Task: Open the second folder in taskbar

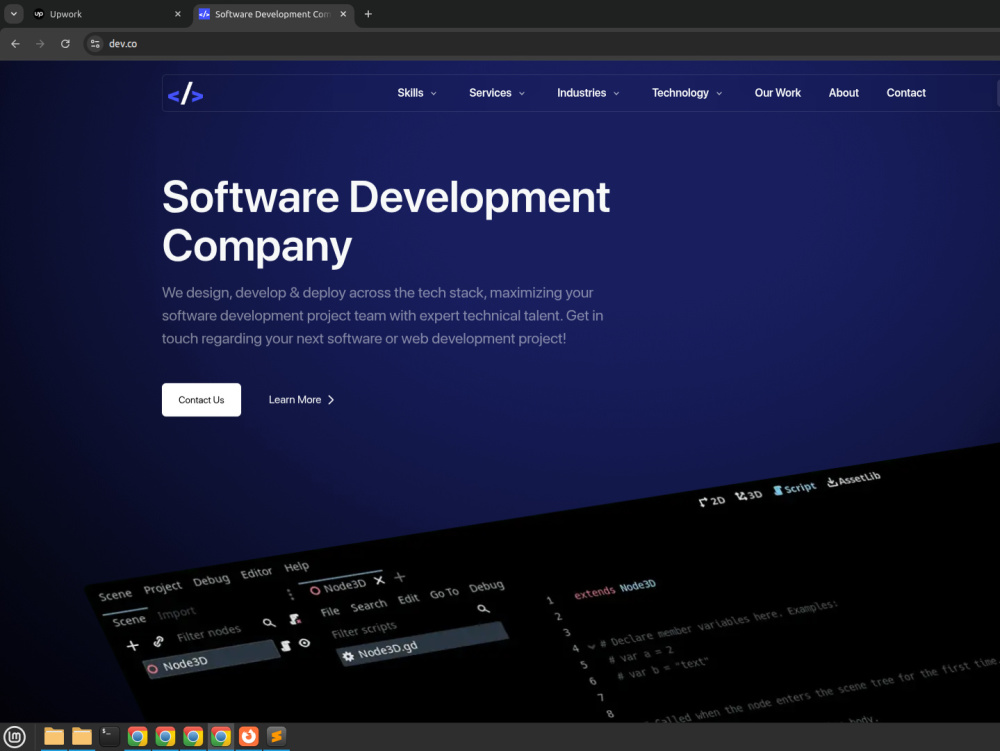Action: click(82, 737)
